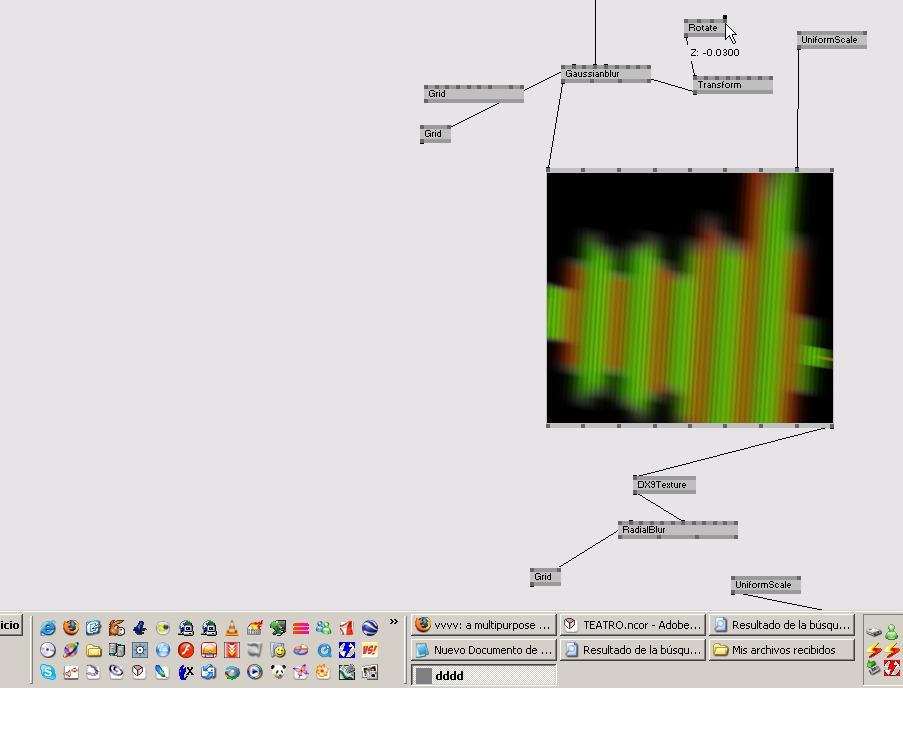Click the Z rotation value -0.0300
The height and width of the screenshot is (732, 903).
pos(715,53)
